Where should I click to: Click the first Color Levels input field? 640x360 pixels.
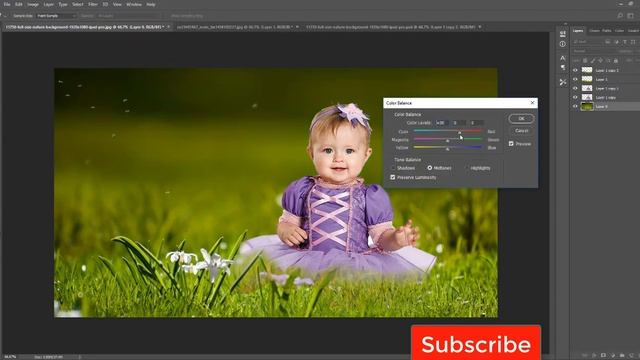point(442,122)
